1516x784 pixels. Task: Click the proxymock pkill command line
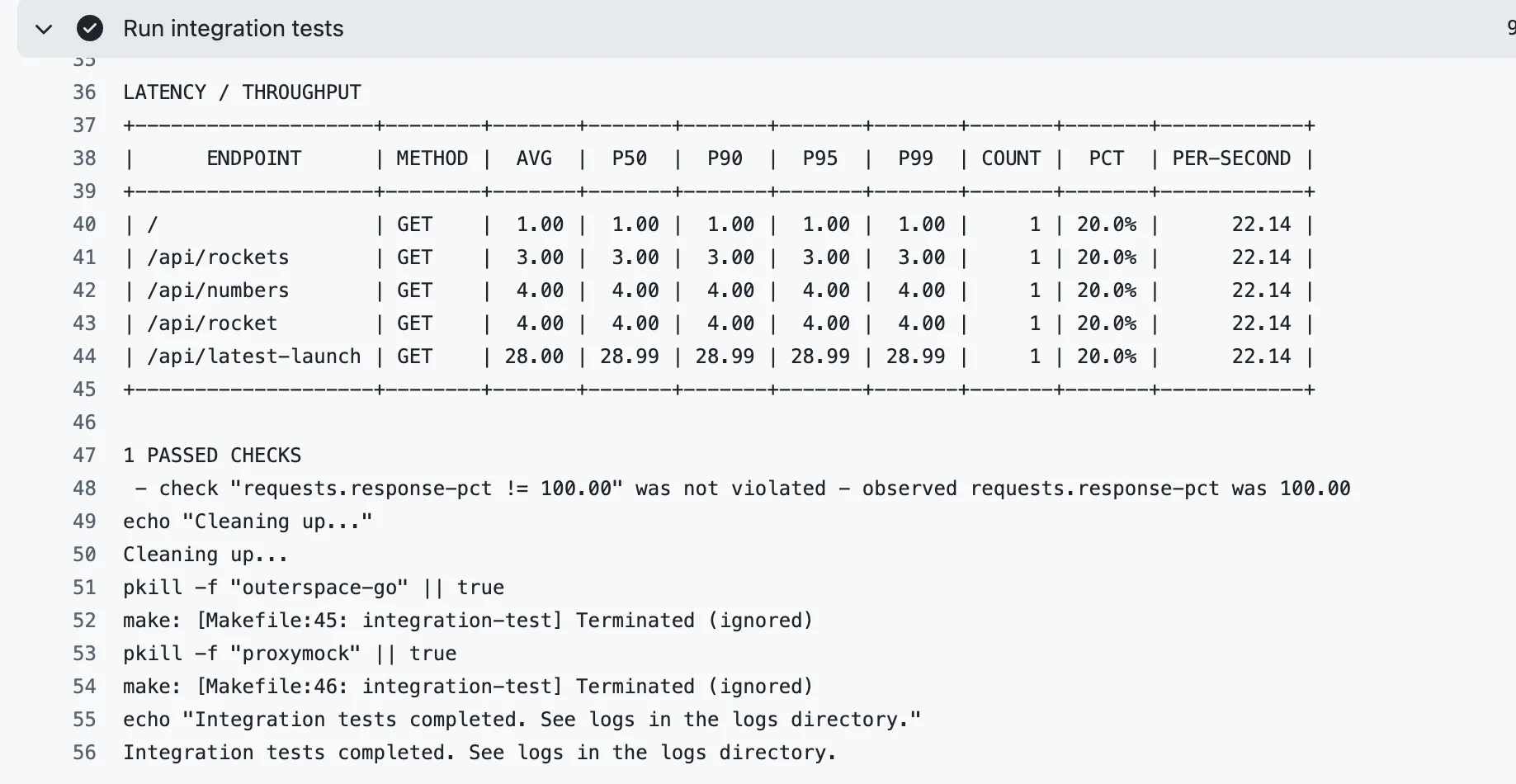(290, 653)
